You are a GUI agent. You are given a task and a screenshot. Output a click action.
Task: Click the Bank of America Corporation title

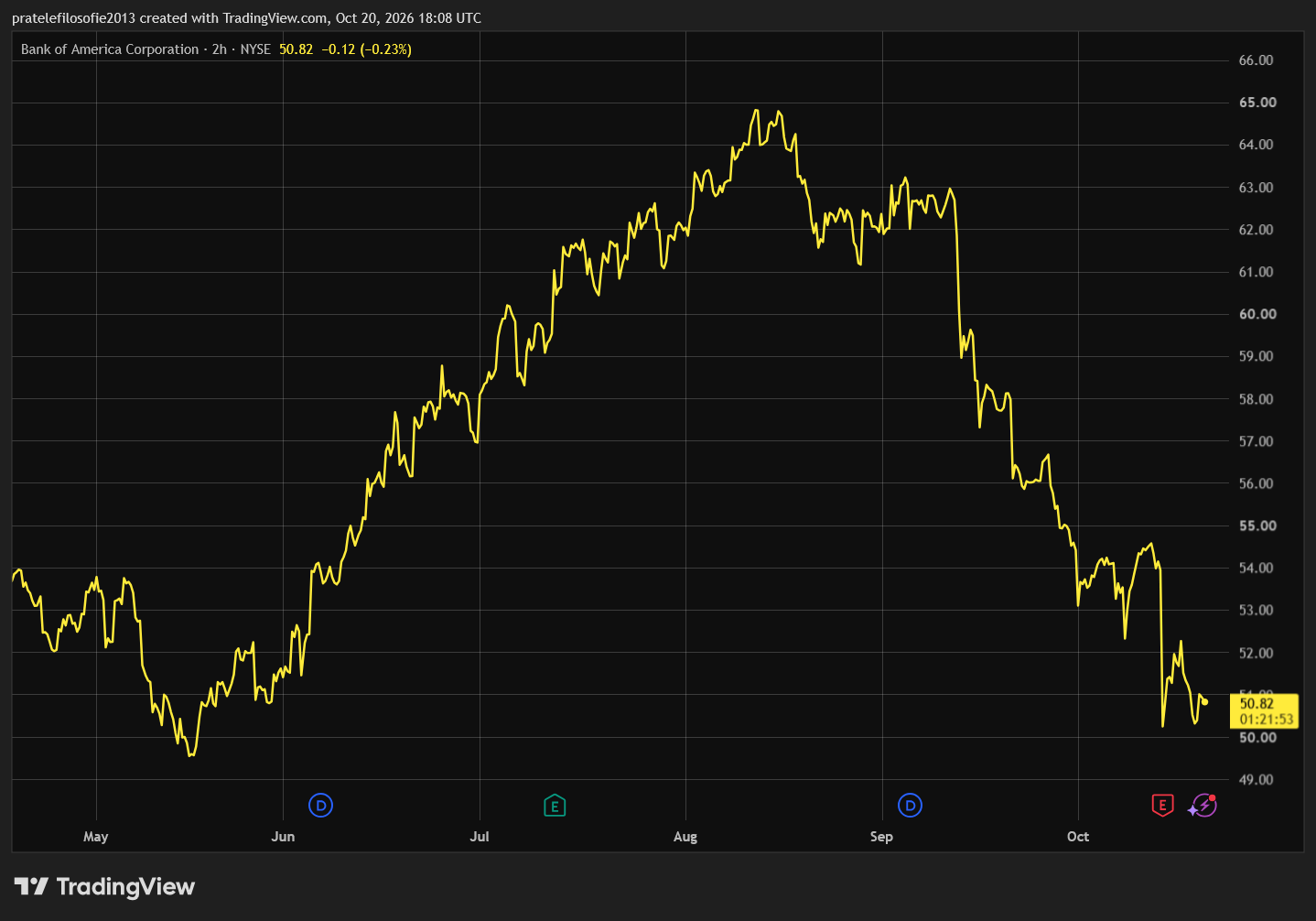(110, 49)
